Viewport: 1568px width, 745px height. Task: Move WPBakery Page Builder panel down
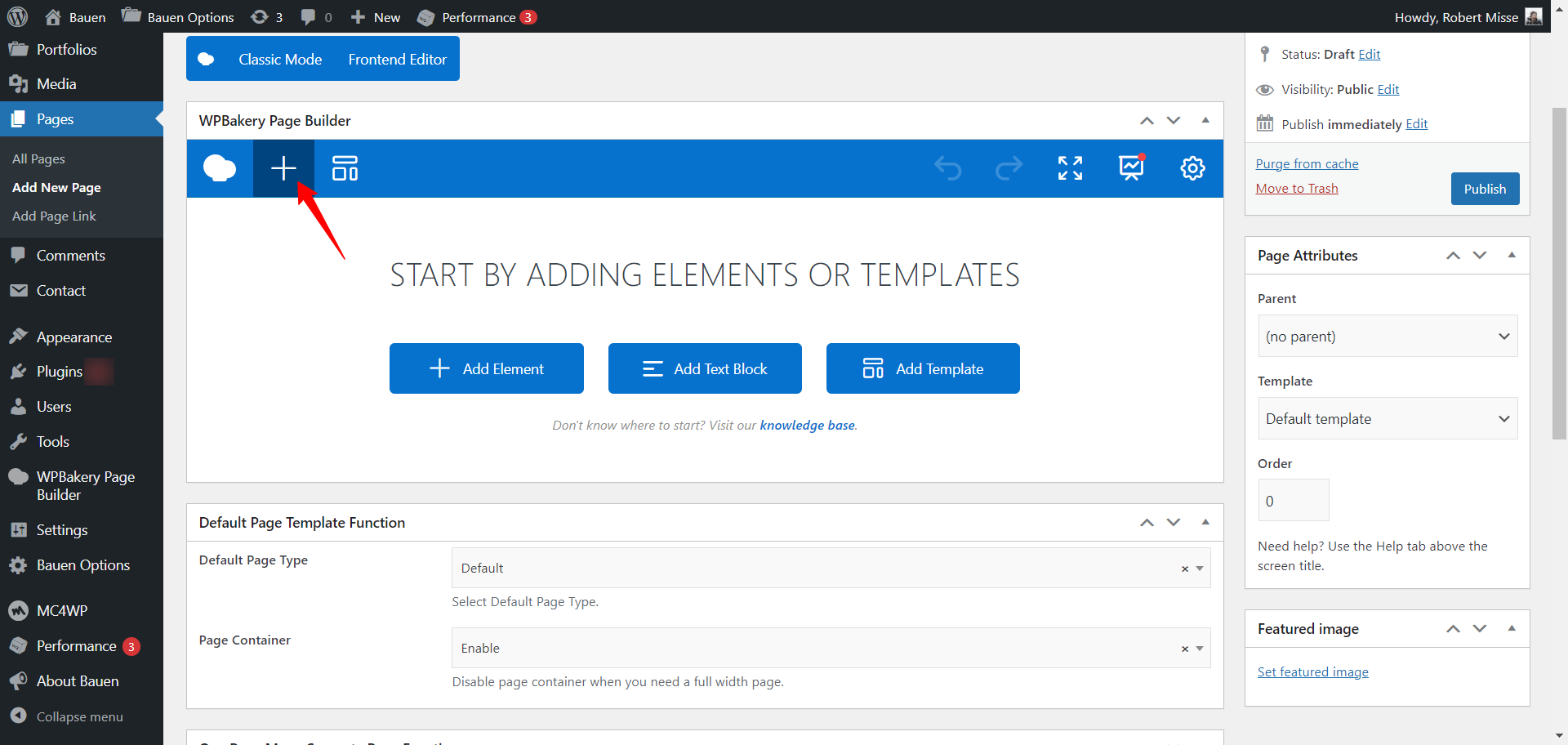[x=1174, y=120]
